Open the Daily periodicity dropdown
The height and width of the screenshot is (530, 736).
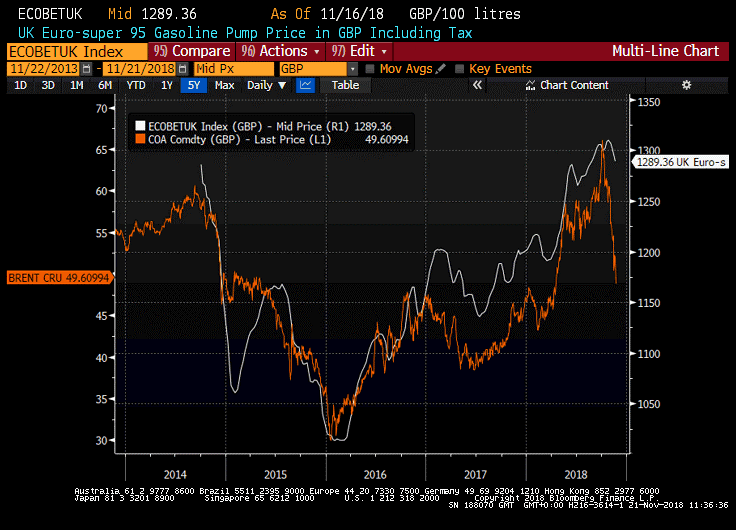tap(266, 85)
